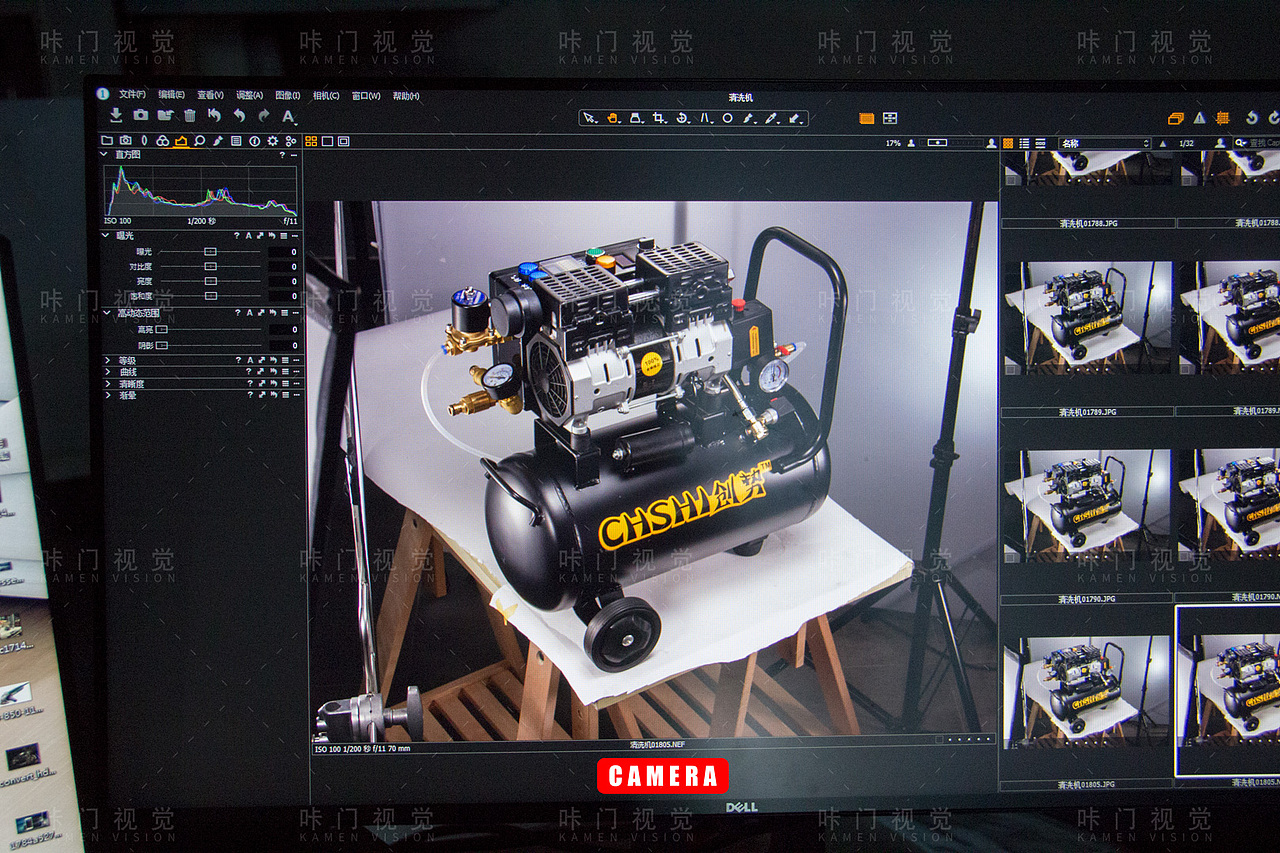Viewport: 1280px width, 853px height.
Task: Switch browser to list view
Action: [1024, 143]
